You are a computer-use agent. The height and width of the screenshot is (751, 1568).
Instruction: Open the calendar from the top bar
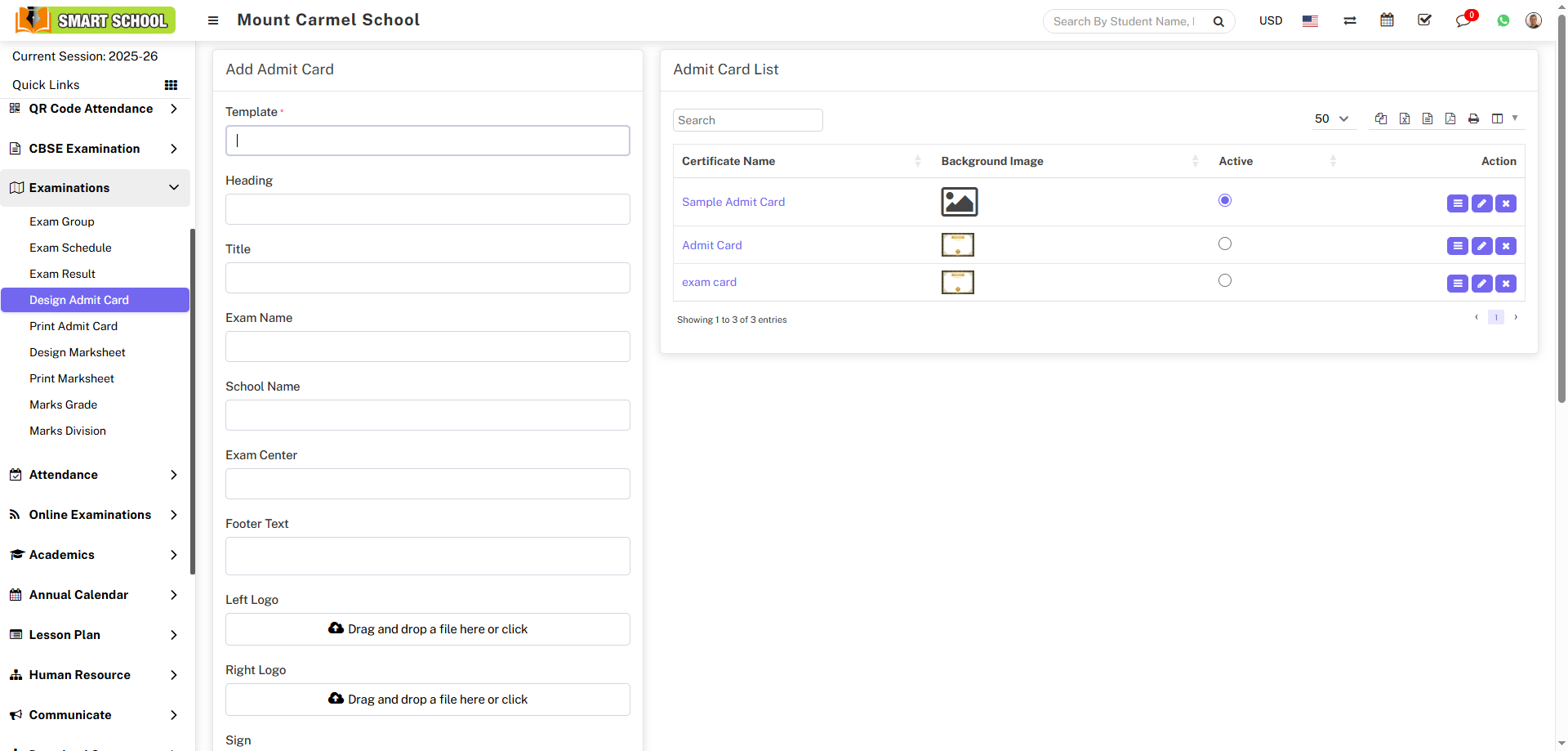pos(1387,20)
